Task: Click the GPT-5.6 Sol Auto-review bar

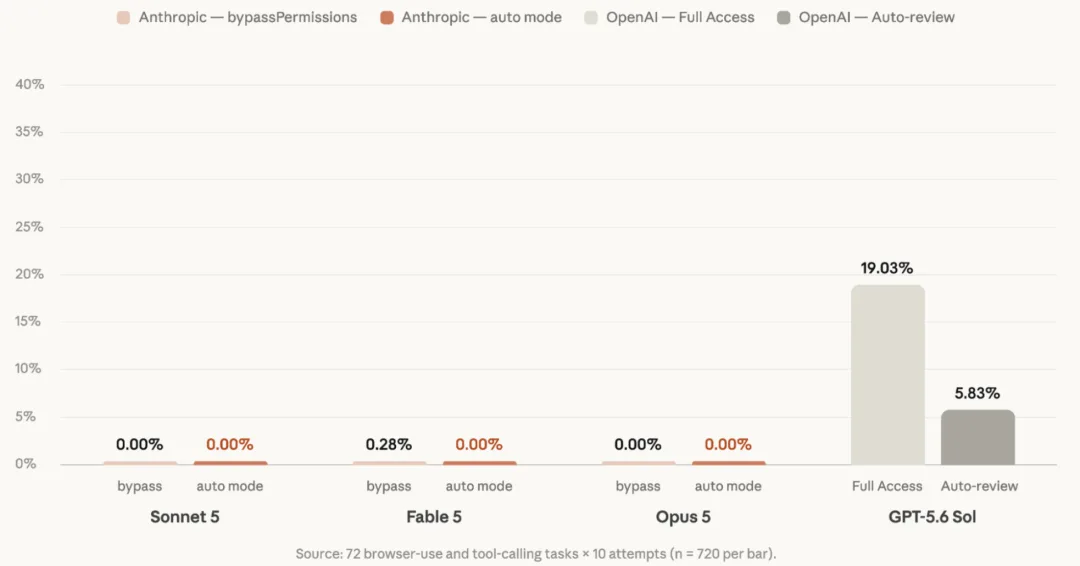Action: pos(978,437)
